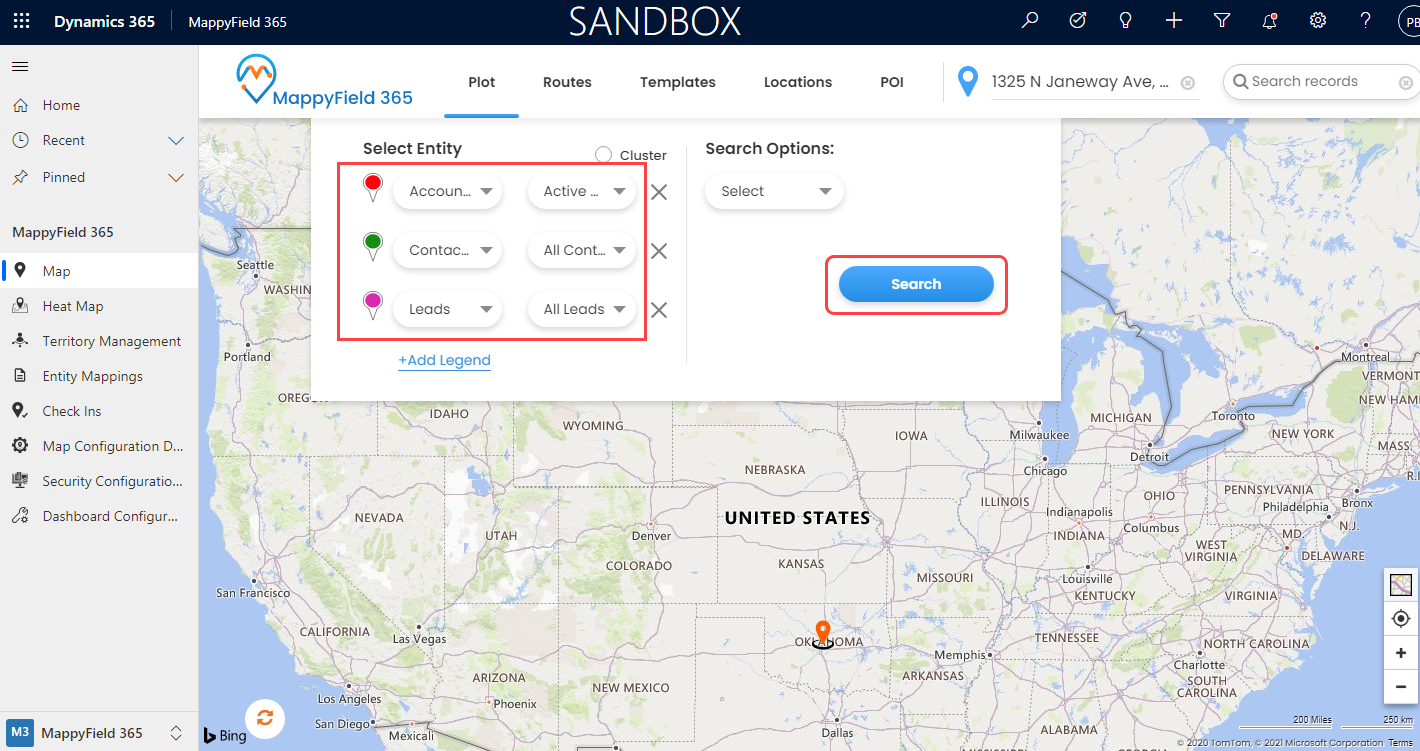Click the search magnifier in top bar
This screenshot has width=1420, height=751.
[x=1030, y=21]
